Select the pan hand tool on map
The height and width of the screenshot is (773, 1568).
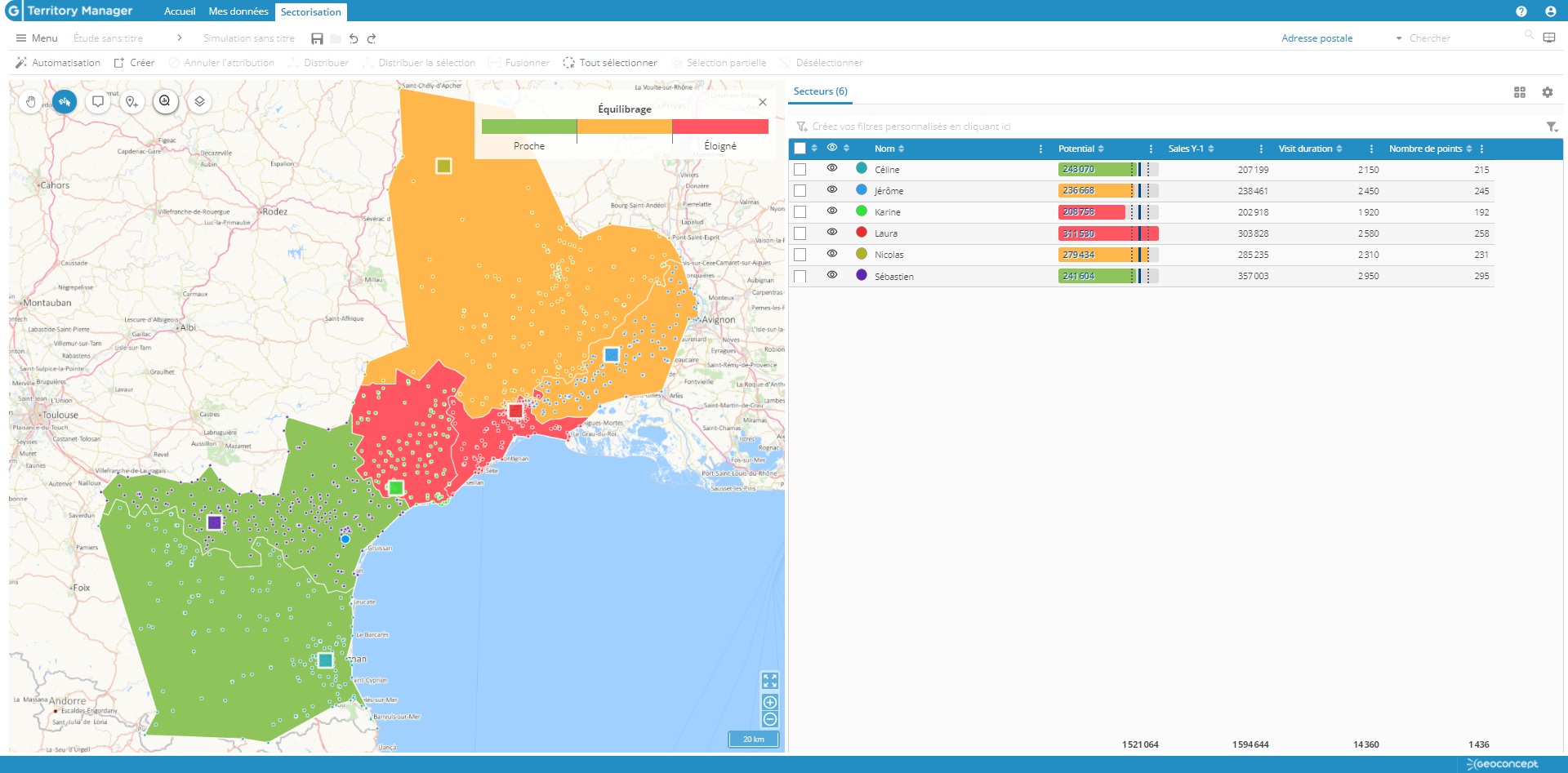tap(31, 102)
